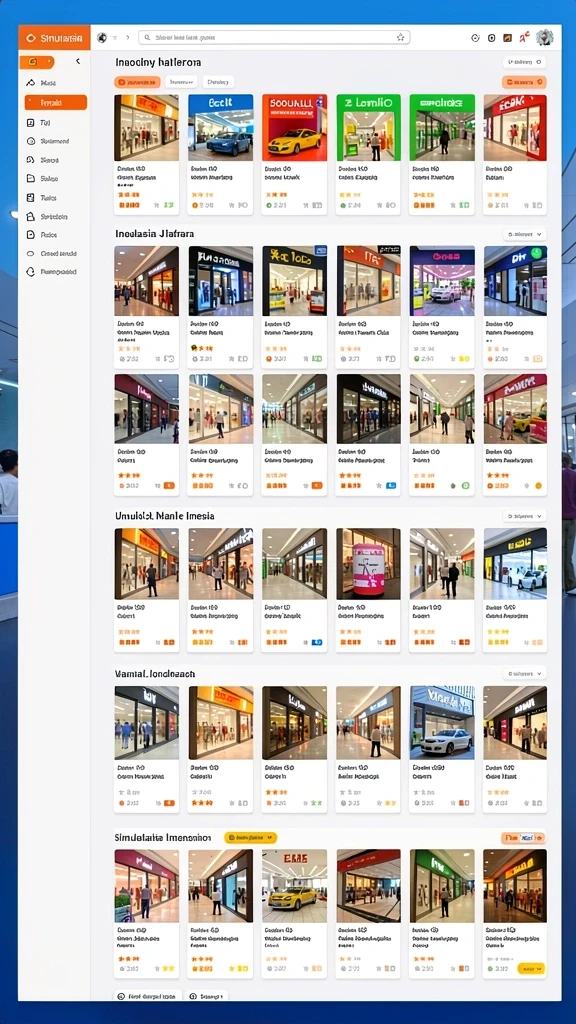
Task: Focus the search input field in the top bar
Action: (274, 38)
